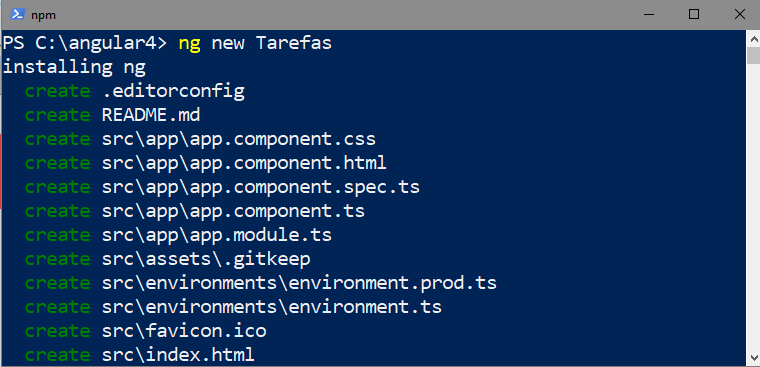760x367 pixels.
Task: Click the scrollbar up arrow
Action: point(754,39)
